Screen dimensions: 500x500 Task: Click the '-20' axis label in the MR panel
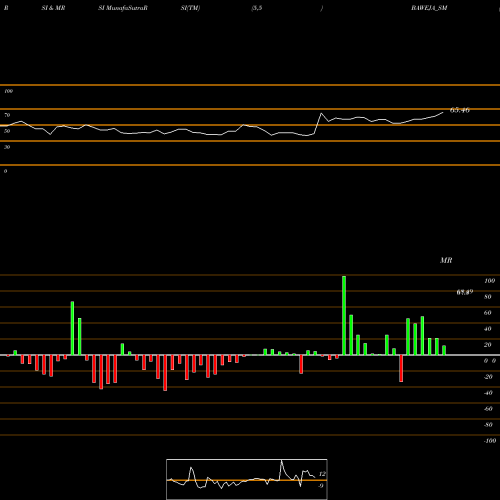[x=488, y=377]
